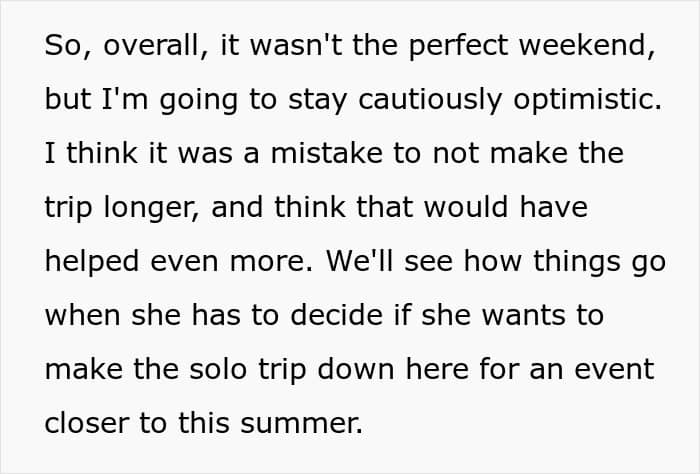The height and width of the screenshot is (474, 700).
Task: Click the words "and think that"
Action: (x=312, y=207)
